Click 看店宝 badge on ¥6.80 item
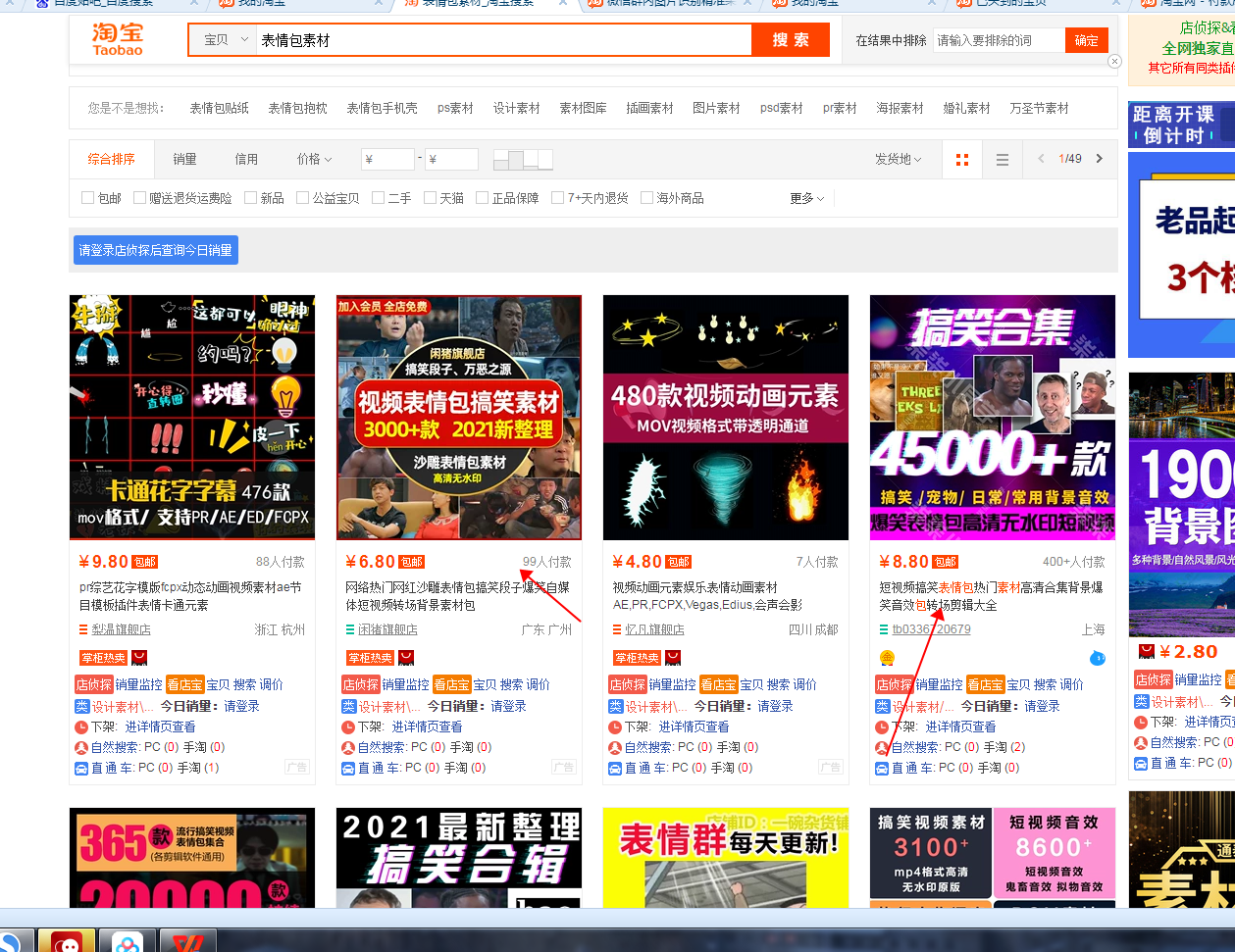This screenshot has height=952, width=1235. [452, 684]
